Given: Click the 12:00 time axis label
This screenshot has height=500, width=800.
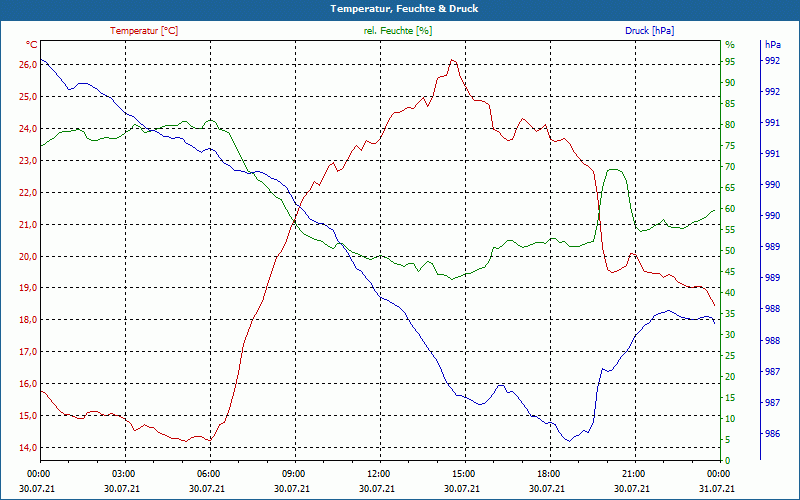Looking at the screenshot, I should click(378, 473).
